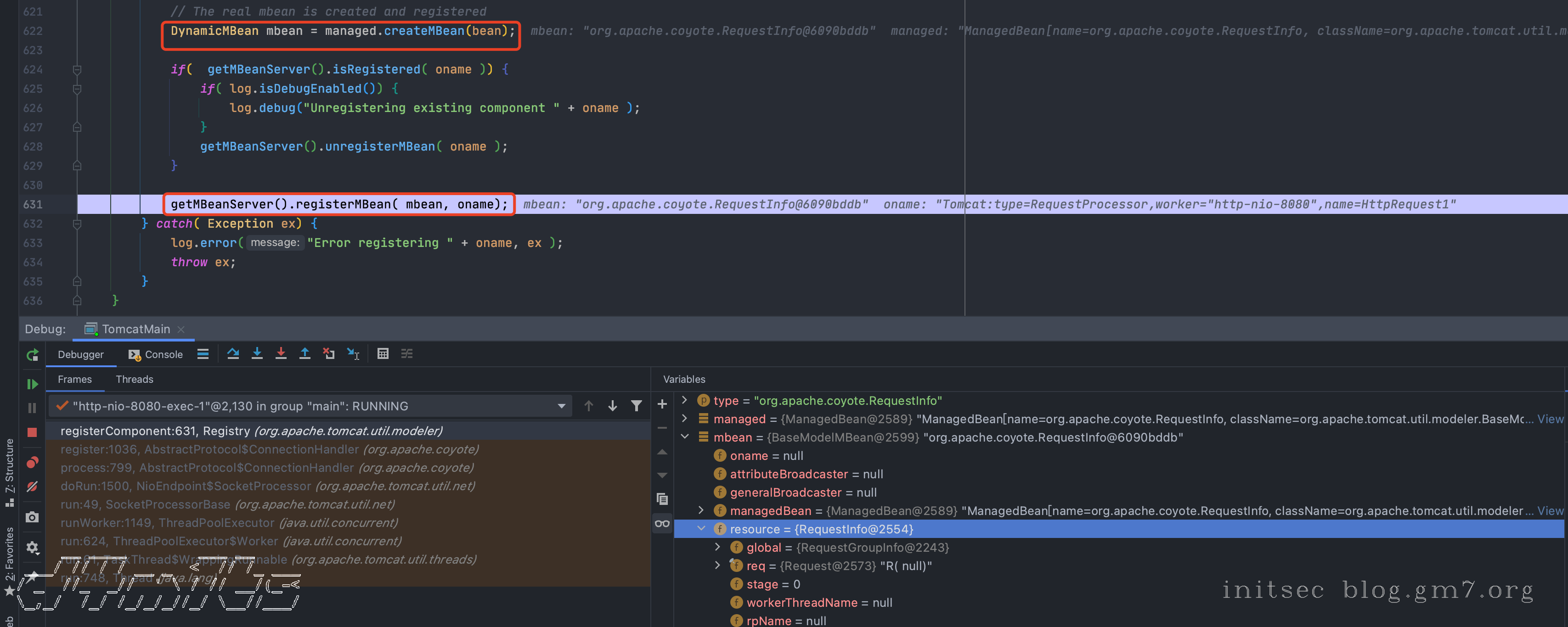Click the Step Over debugger icon
The image size is (1568, 627).
click(x=233, y=354)
